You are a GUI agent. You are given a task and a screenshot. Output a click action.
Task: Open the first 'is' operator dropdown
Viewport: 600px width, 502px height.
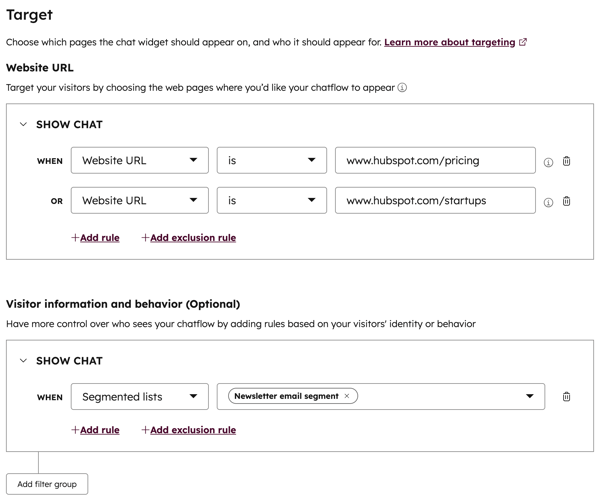tap(271, 161)
